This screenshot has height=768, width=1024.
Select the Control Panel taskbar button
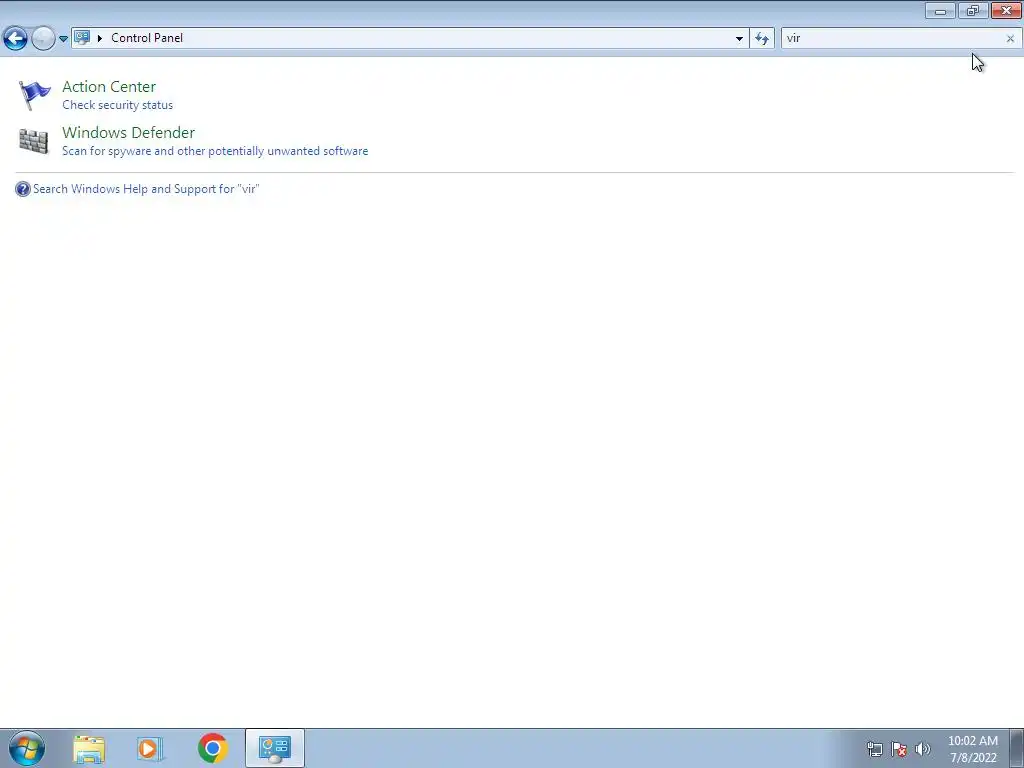[x=274, y=748]
